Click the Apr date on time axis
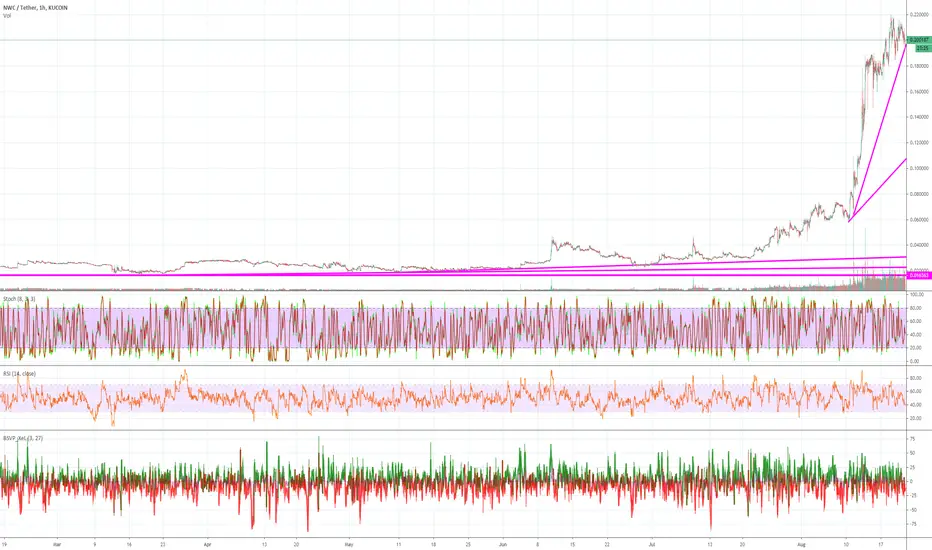 point(207,543)
